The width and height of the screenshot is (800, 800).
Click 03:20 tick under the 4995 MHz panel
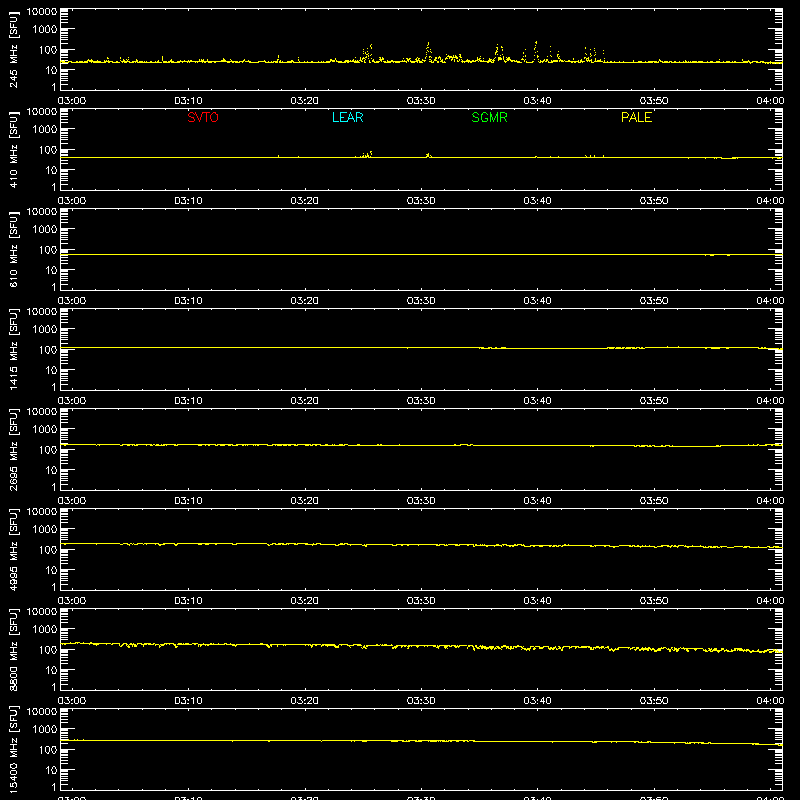pos(305,601)
